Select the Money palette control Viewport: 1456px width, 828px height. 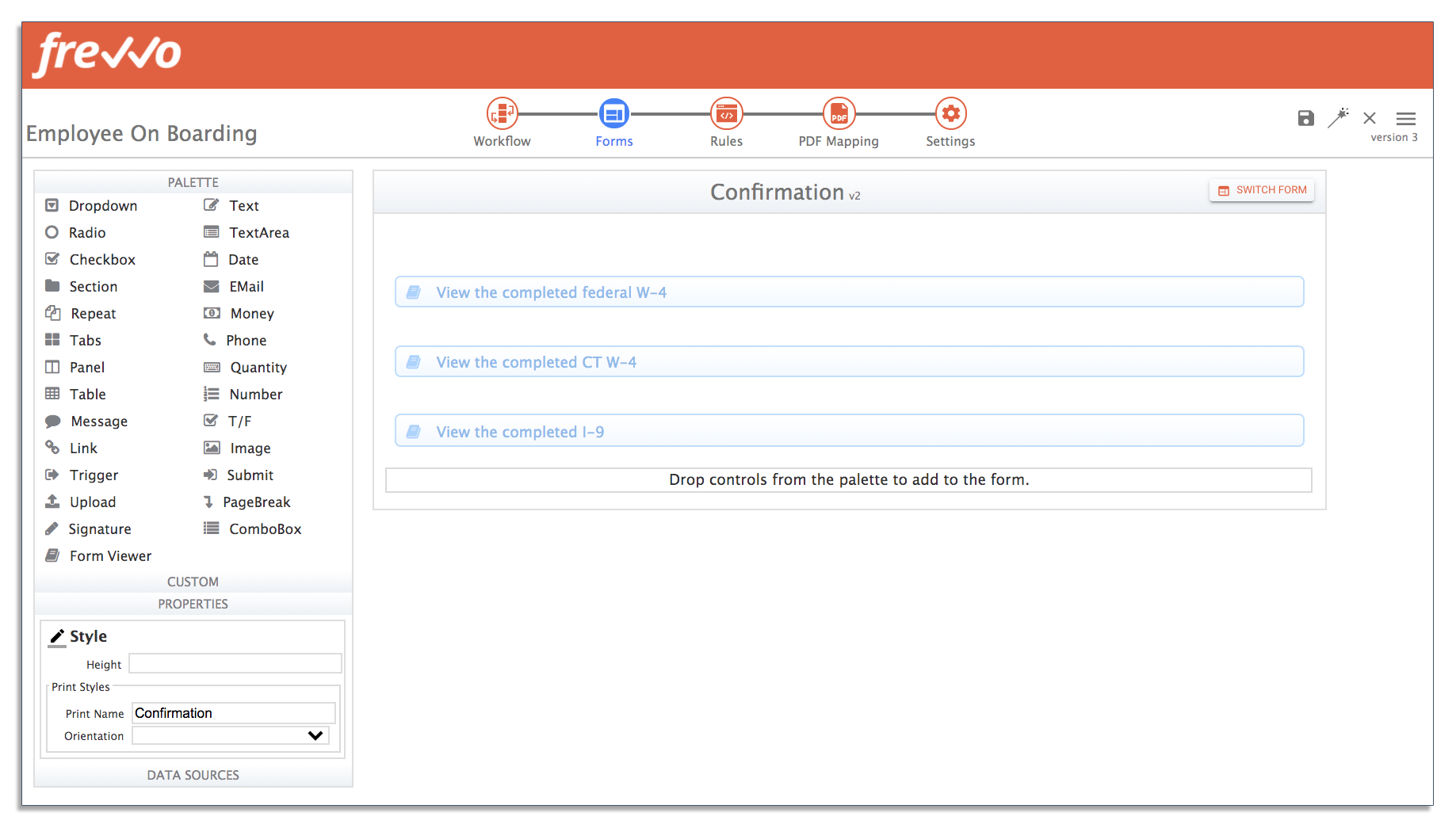pos(239,314)
